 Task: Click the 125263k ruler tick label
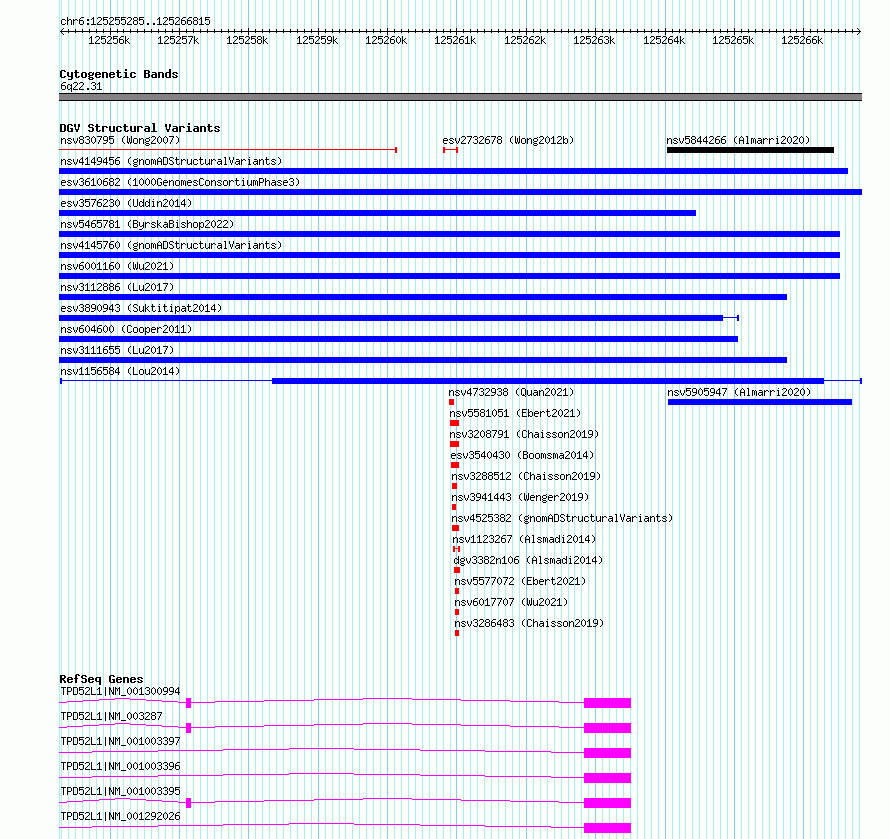pyautogui.click(x=594, y=40)
